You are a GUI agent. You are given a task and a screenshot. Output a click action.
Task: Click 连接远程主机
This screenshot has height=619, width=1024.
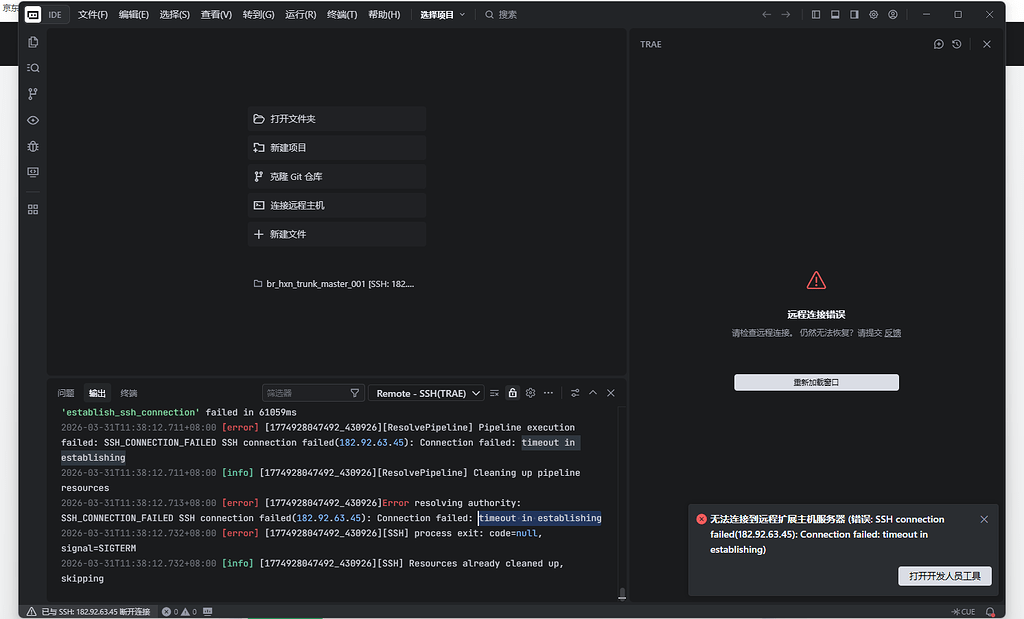point(337,205)
